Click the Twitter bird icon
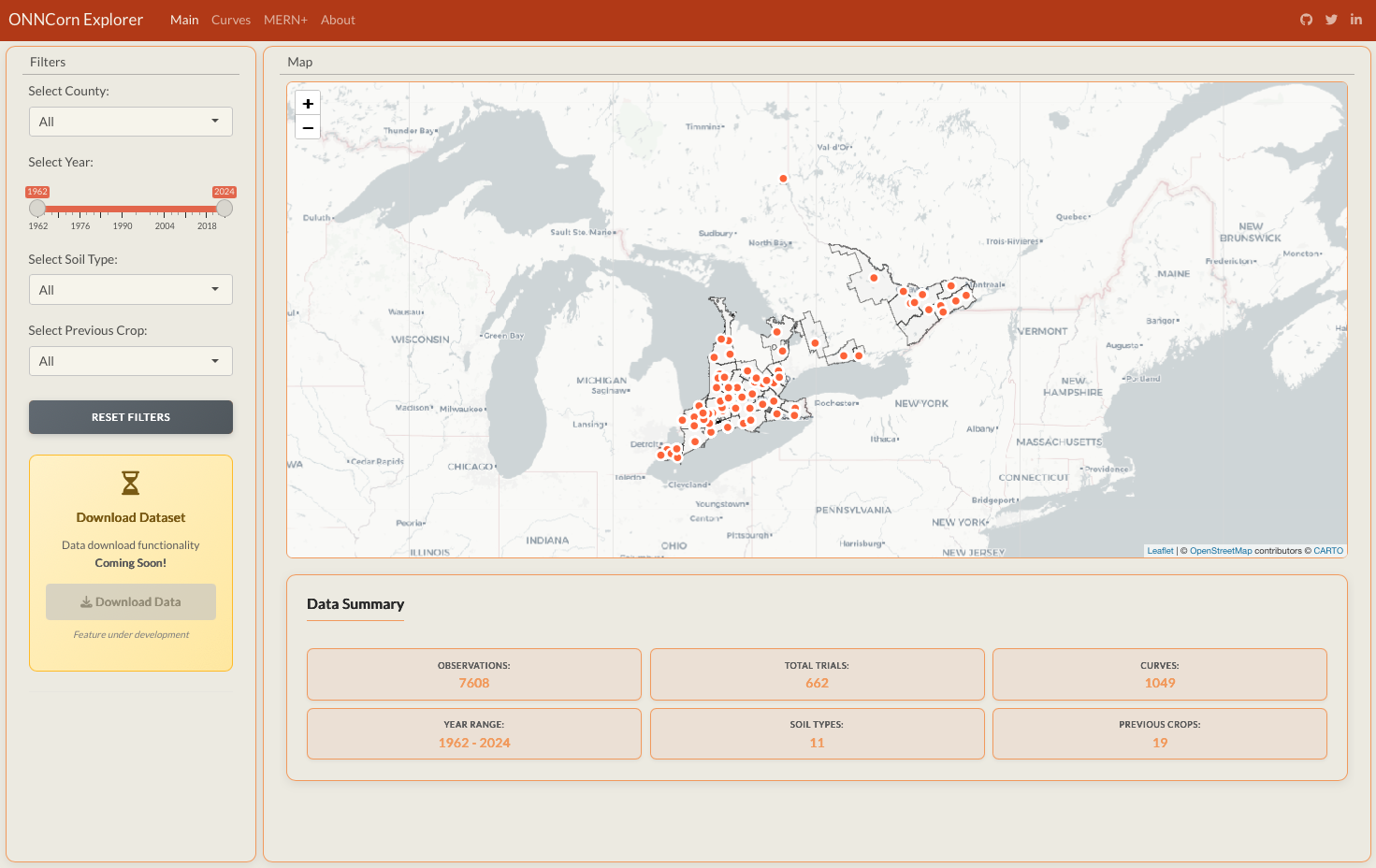This screenshot has width=1376, height=868. pos(1331,20)
